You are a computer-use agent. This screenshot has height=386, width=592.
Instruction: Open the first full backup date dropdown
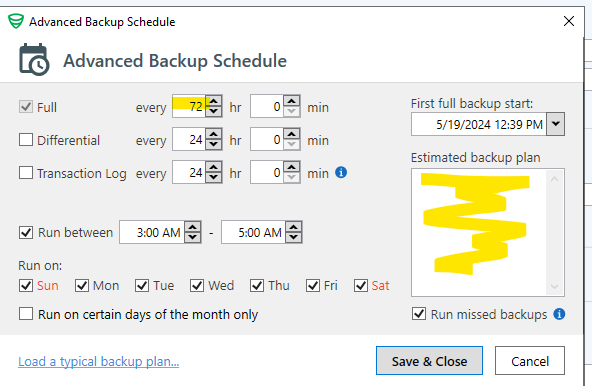pyautogui.click(x=555, y=124)
